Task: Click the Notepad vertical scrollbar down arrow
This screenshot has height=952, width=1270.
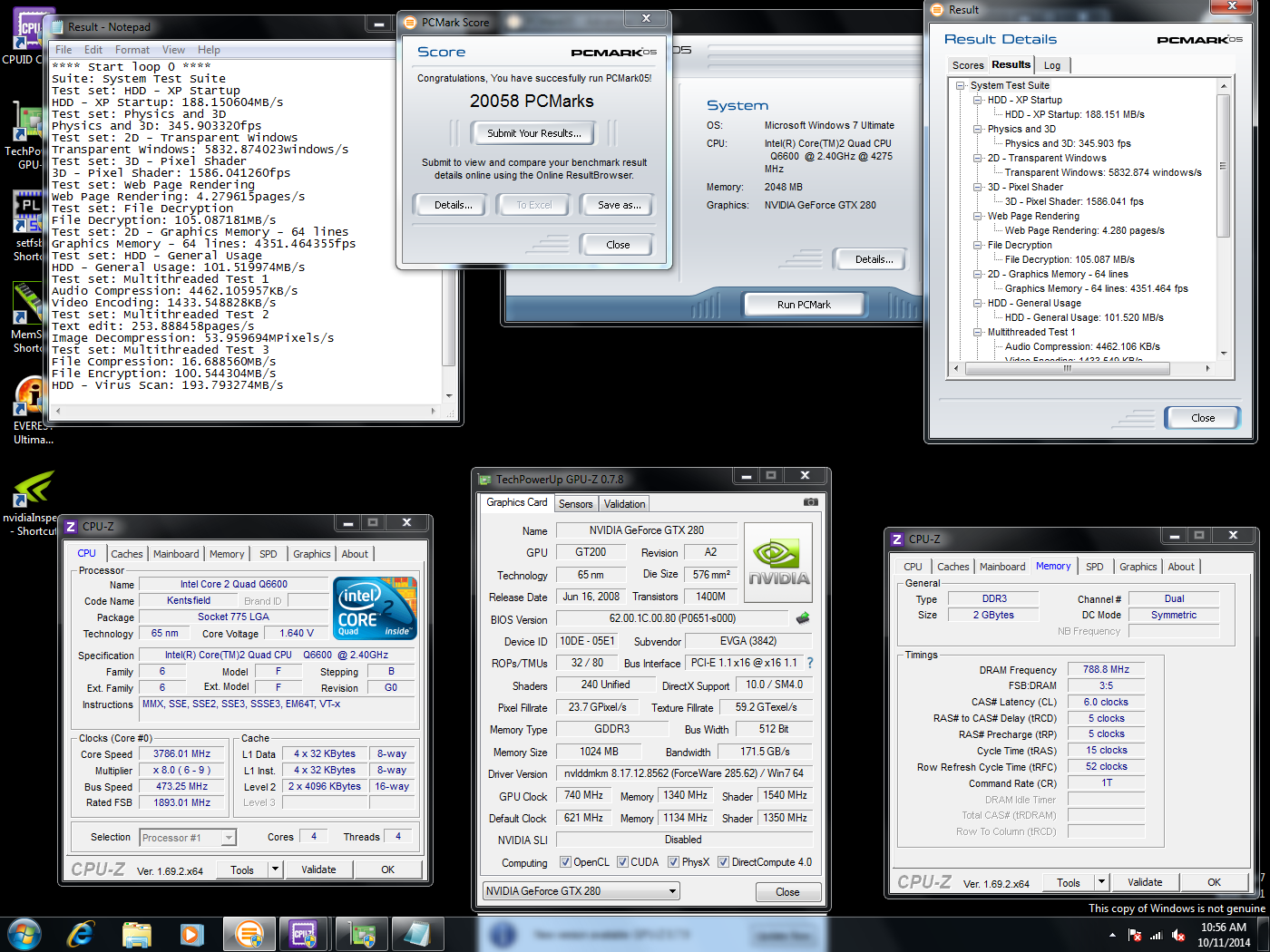Action: [448, 396]
